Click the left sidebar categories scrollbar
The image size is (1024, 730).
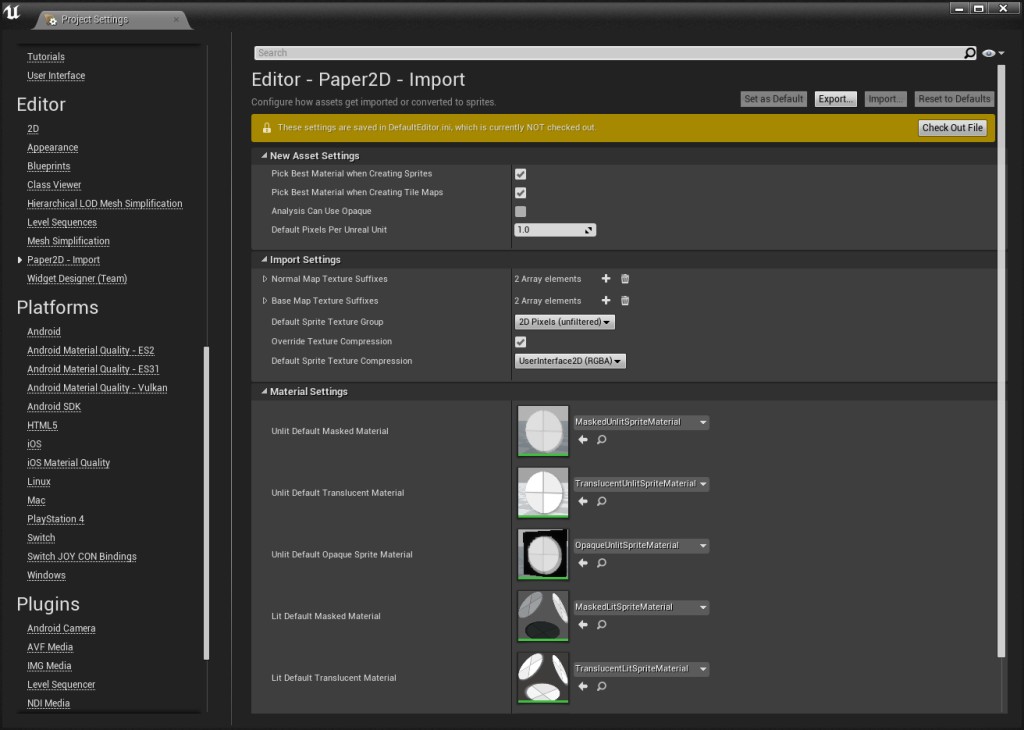click(206, 503)
